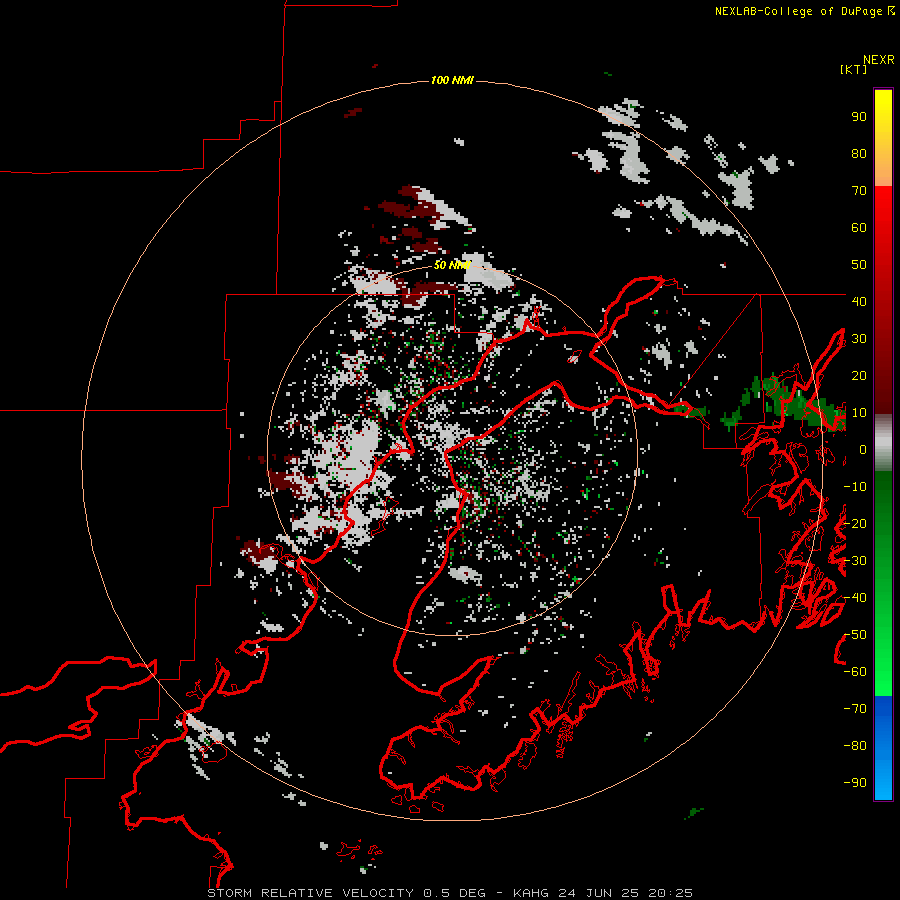
Task: Click the positive 40 knot scale label
Action: [x=859, y=301]
